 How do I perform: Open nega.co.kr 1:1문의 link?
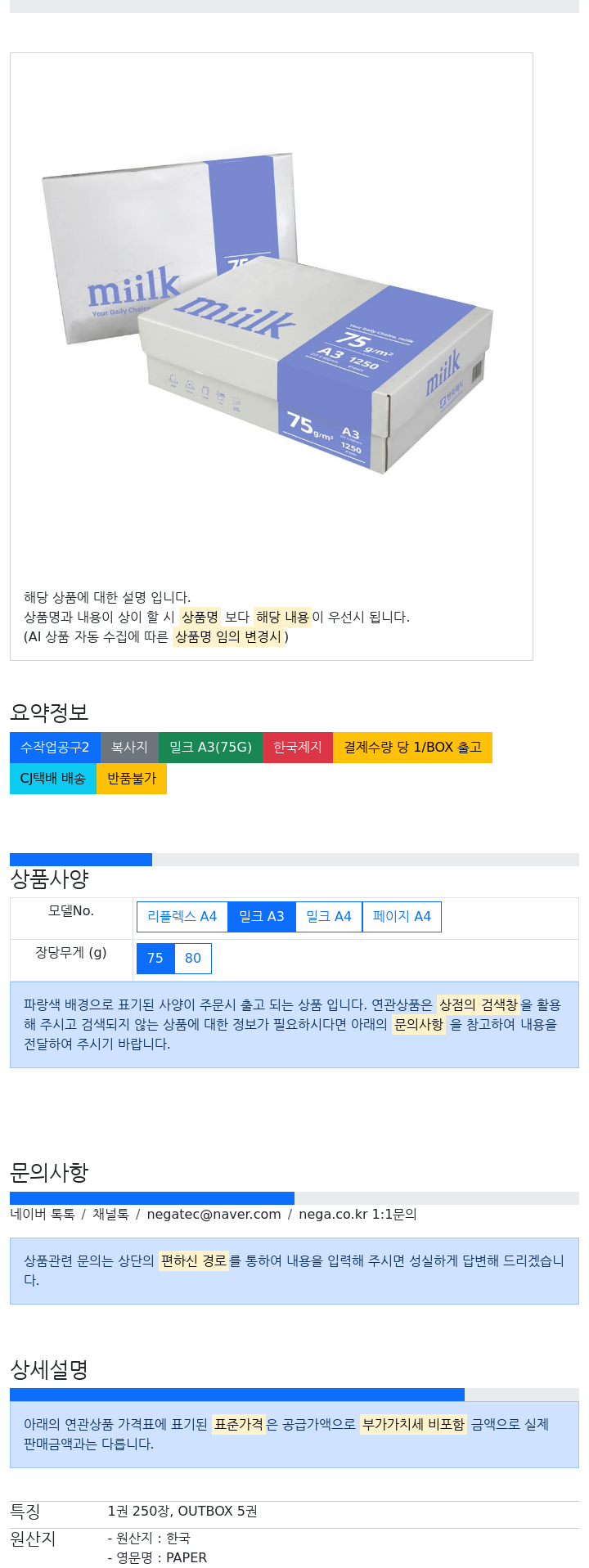coord(357,1215)
